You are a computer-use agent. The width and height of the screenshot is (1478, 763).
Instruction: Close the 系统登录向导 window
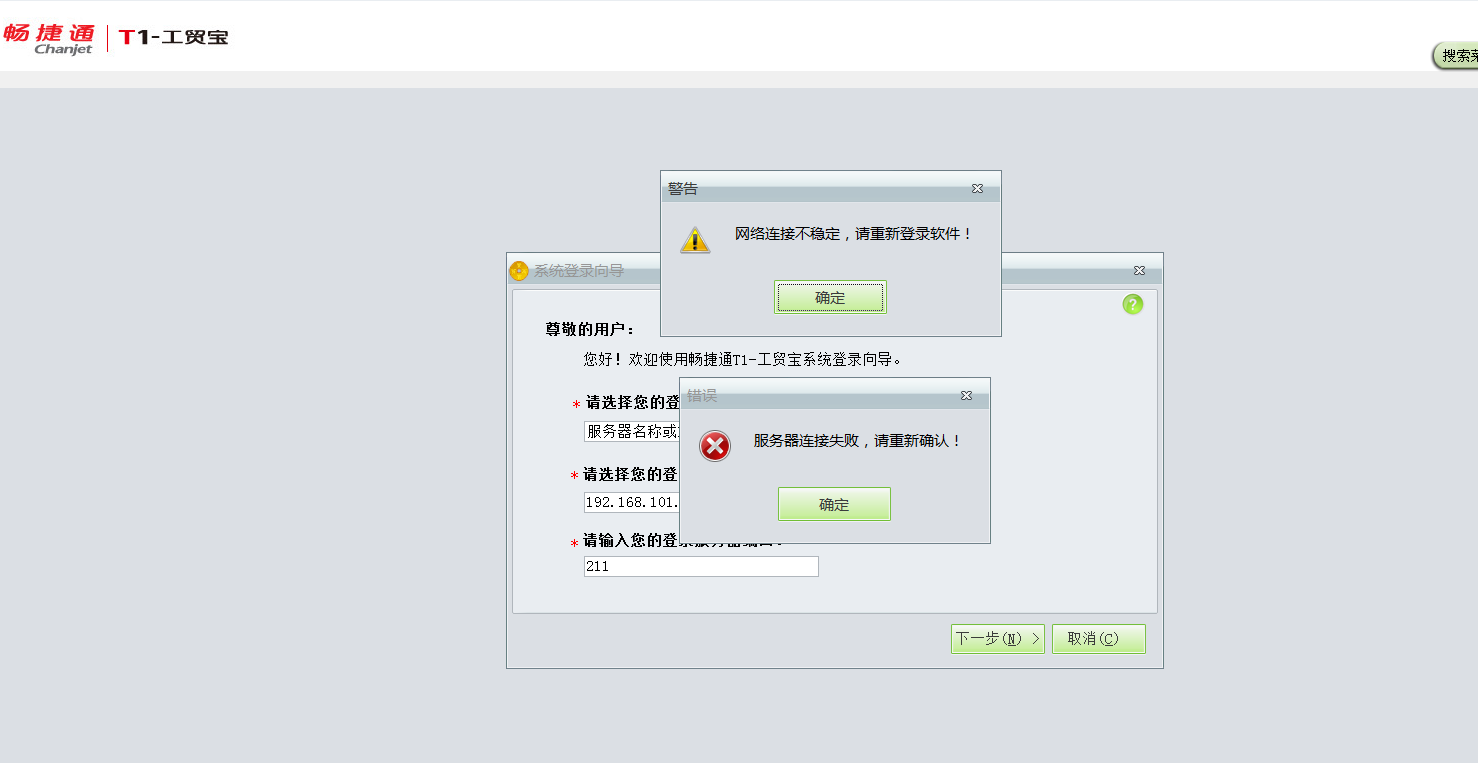click(x=1139, y=270)
